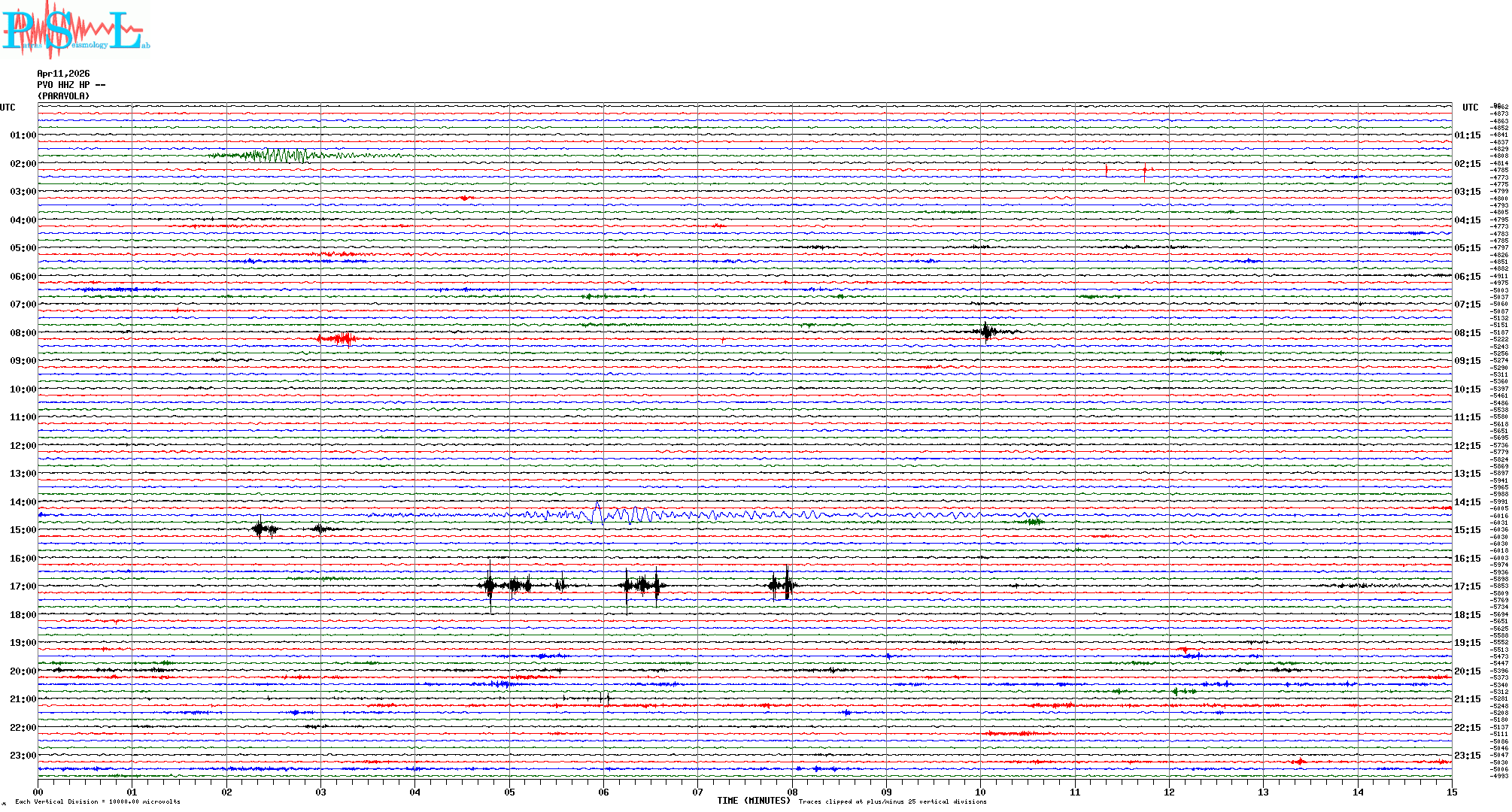Click the 17:00 hour label on left
Image resolution: width=1512 pixels, height=812 pixels.
[23, 586]
